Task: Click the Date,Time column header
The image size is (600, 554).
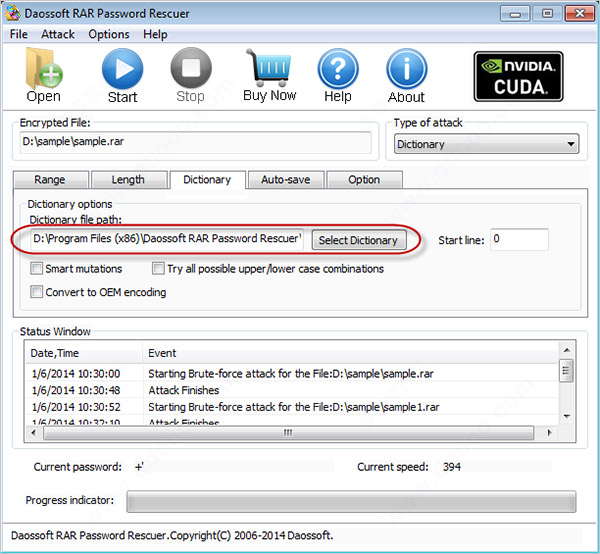Action: coord(84,353)
